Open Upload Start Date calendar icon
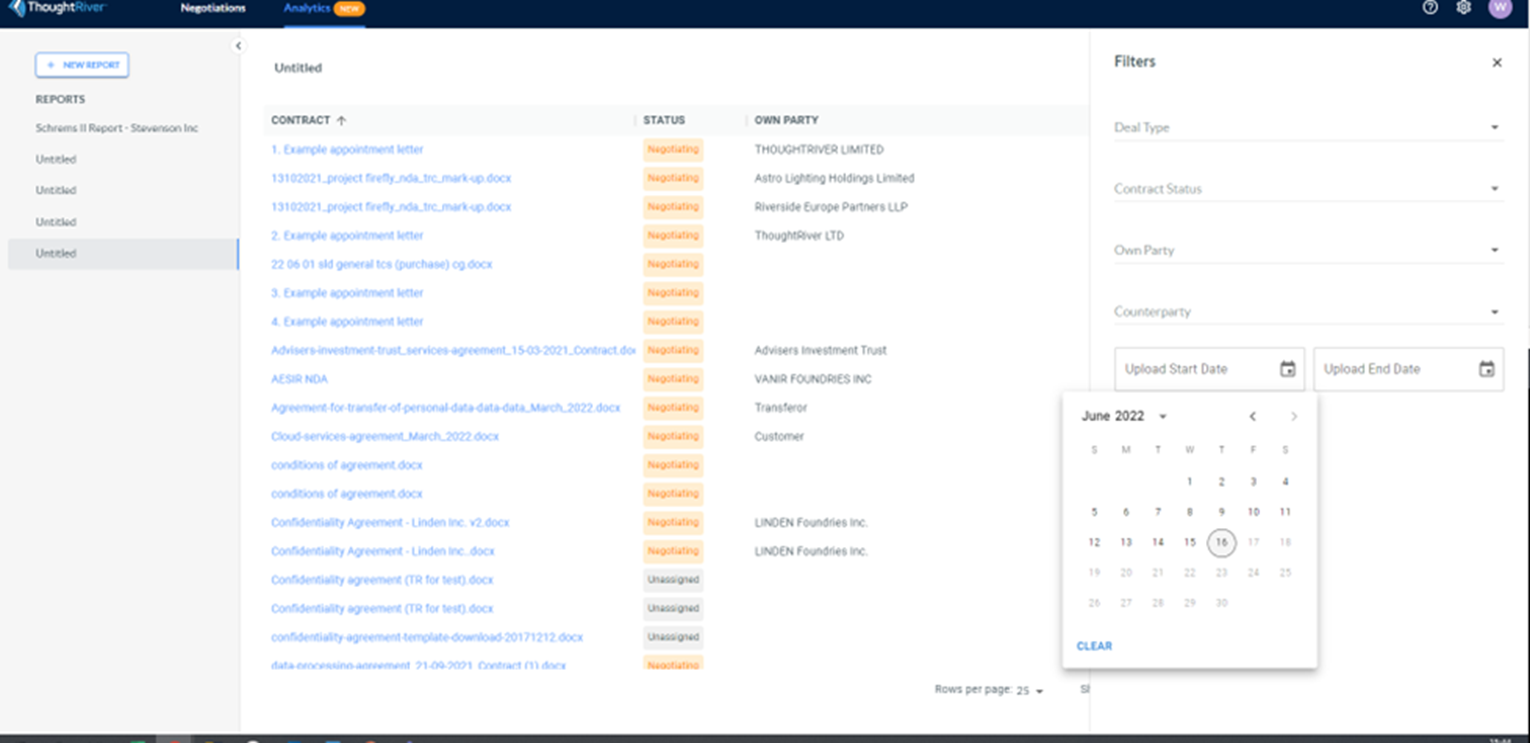 [1288, 369]
